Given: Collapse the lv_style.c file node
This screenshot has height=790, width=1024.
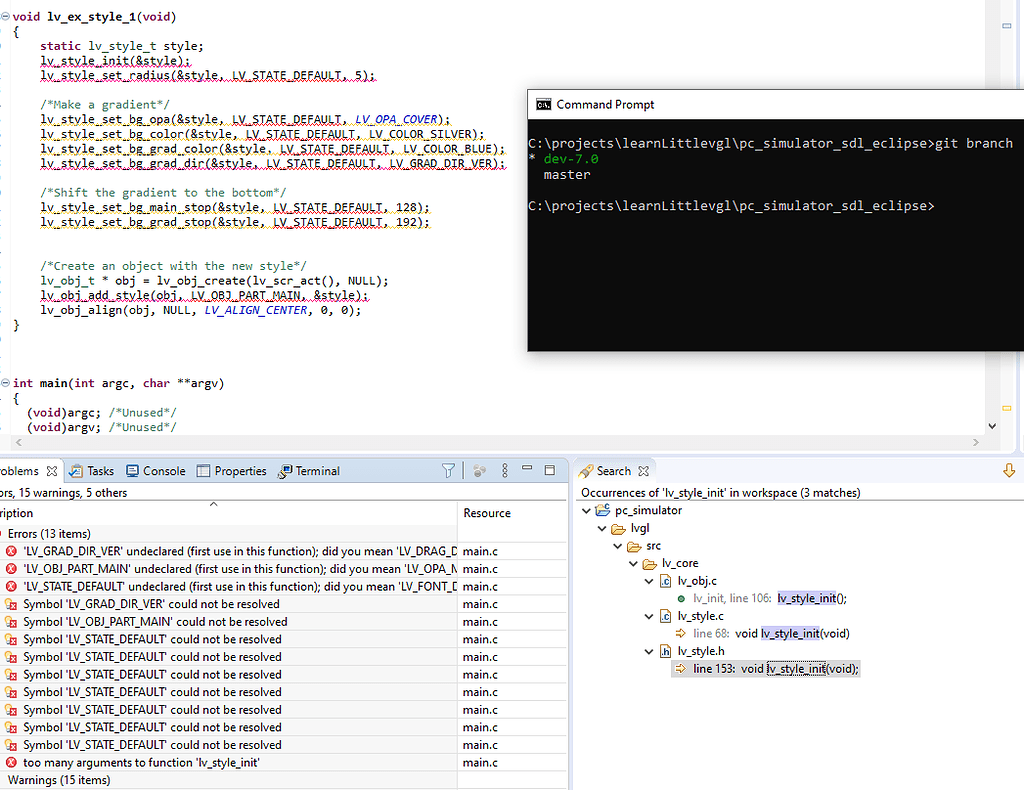Looking at the screenshot, I should point(649,616).
